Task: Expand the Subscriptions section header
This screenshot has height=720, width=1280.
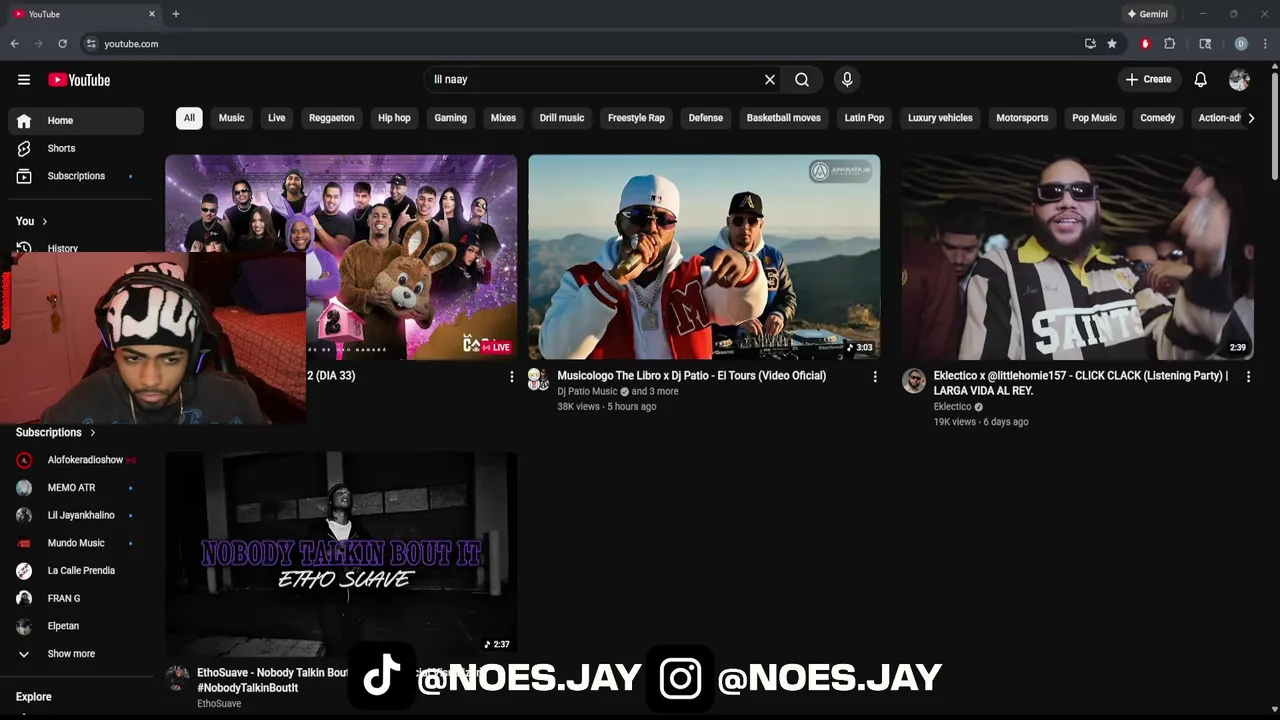Action: 57,432
